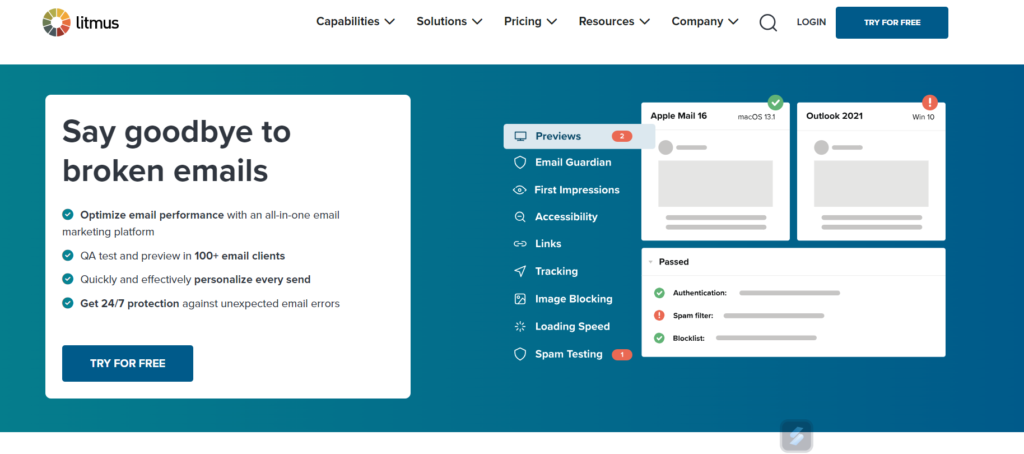This screenshot has height=454, width=1024.
Task: Open the Outlook 2021 preview card
Action: pos(871,171)
